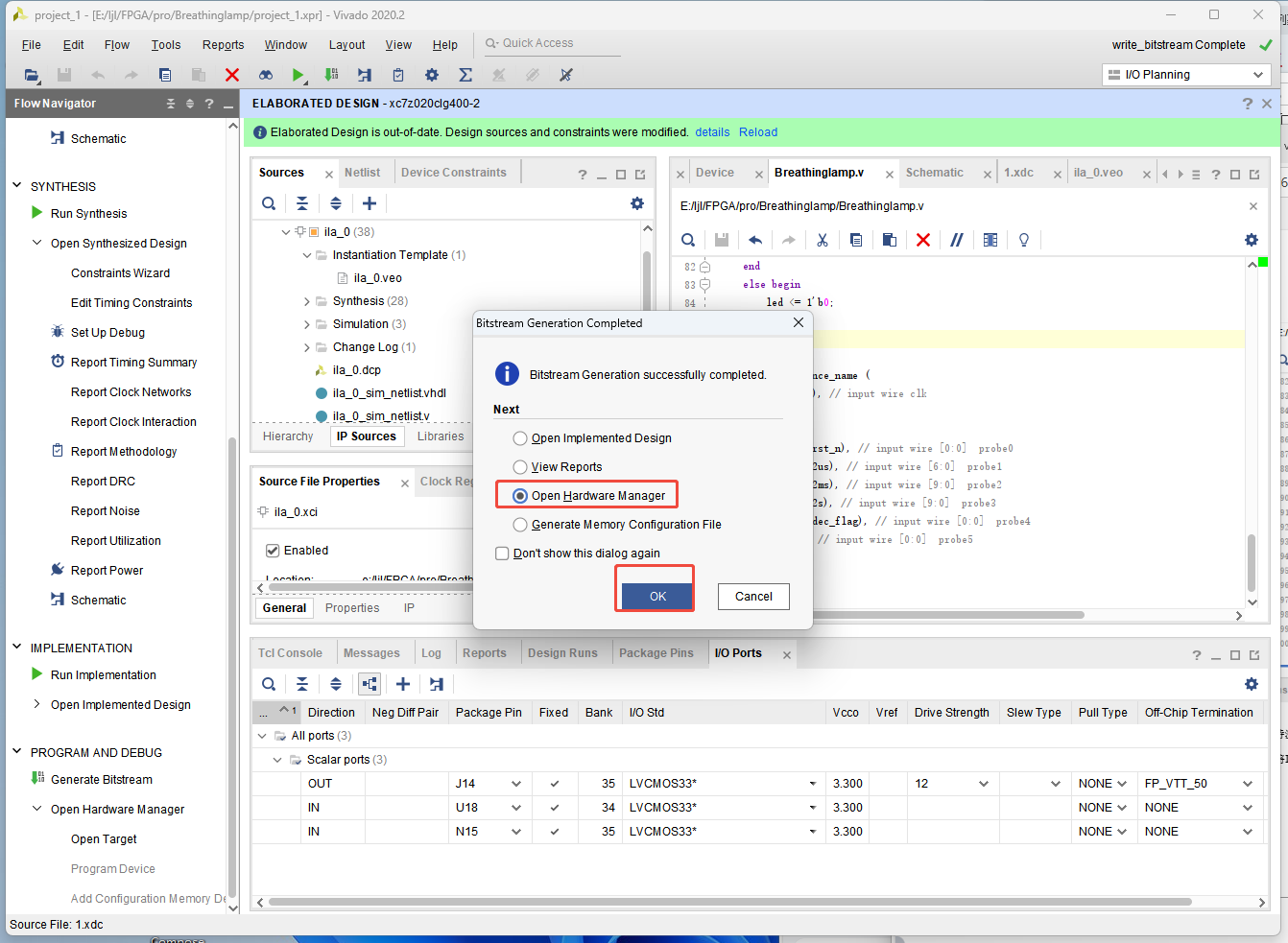1288x943 pixels.
Task: Click the Reload link in banner
Action: [x=758, y=132]
